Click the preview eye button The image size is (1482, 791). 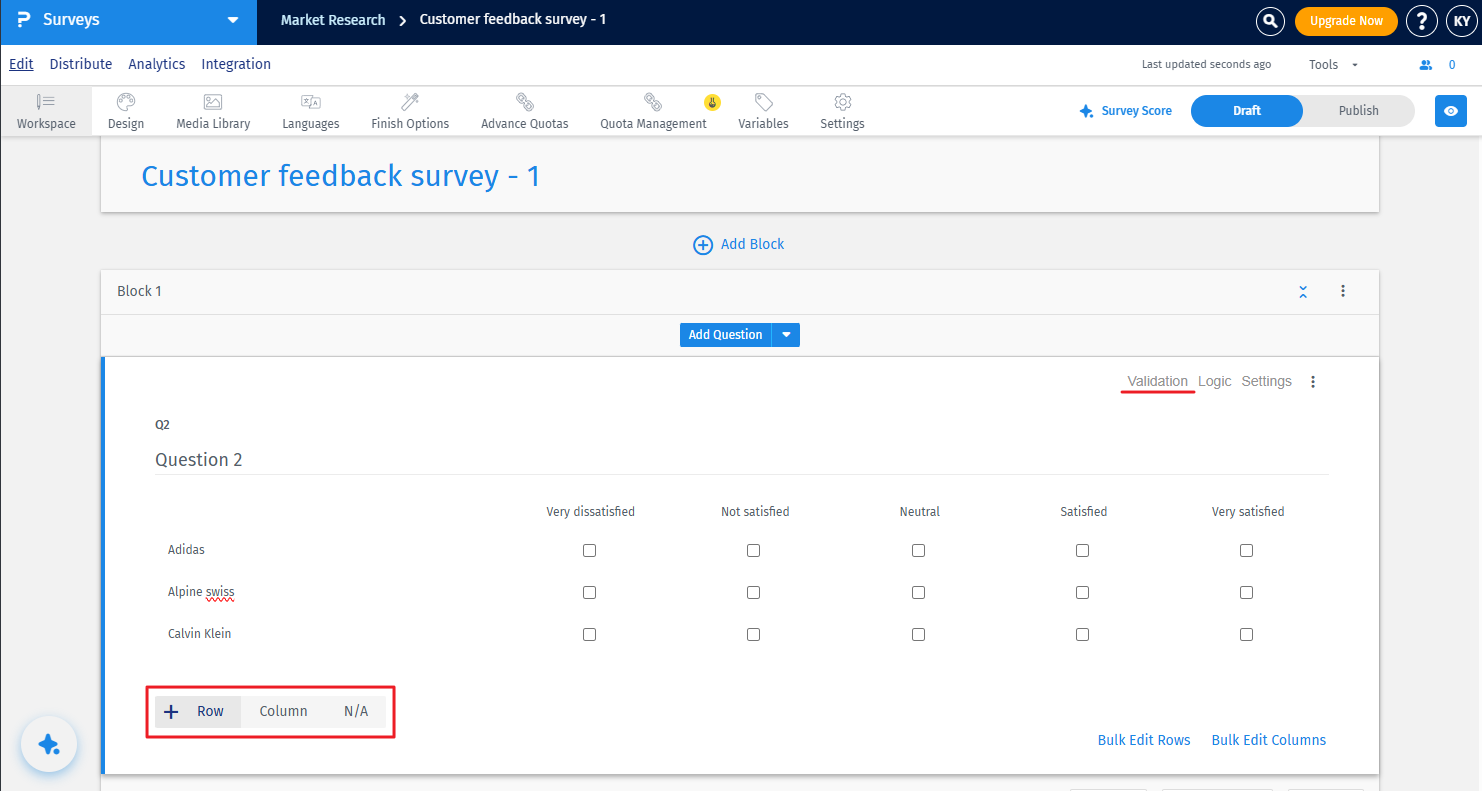[1451, 111]
